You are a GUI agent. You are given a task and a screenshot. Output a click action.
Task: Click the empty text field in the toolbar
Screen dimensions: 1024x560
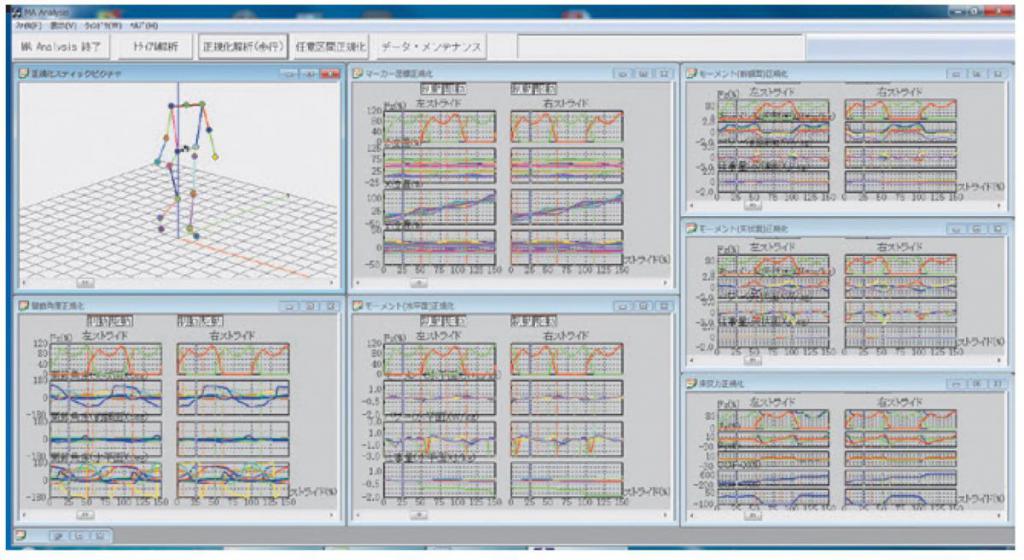[660, 47]
